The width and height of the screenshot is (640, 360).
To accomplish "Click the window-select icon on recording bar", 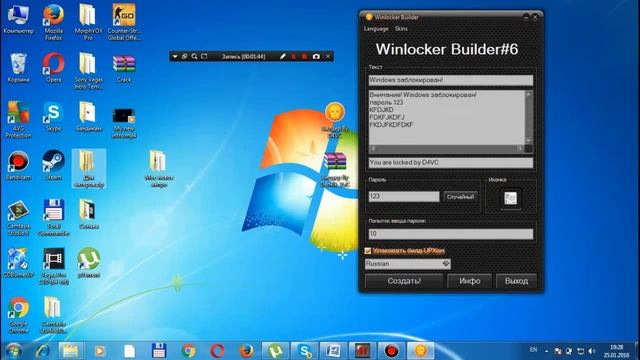I will pyautogui.click(x=184, y=56).
